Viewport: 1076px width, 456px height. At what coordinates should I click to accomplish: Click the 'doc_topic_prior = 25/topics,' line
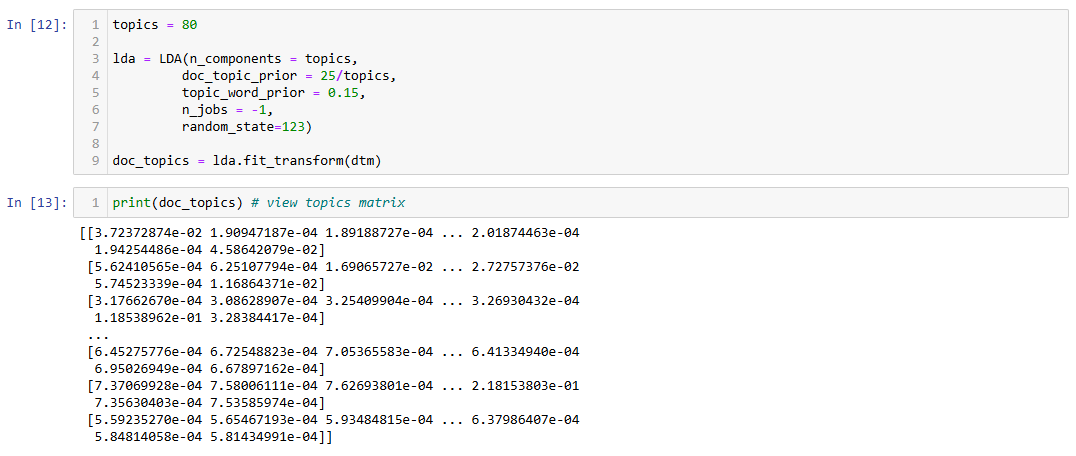pos(289,75)
